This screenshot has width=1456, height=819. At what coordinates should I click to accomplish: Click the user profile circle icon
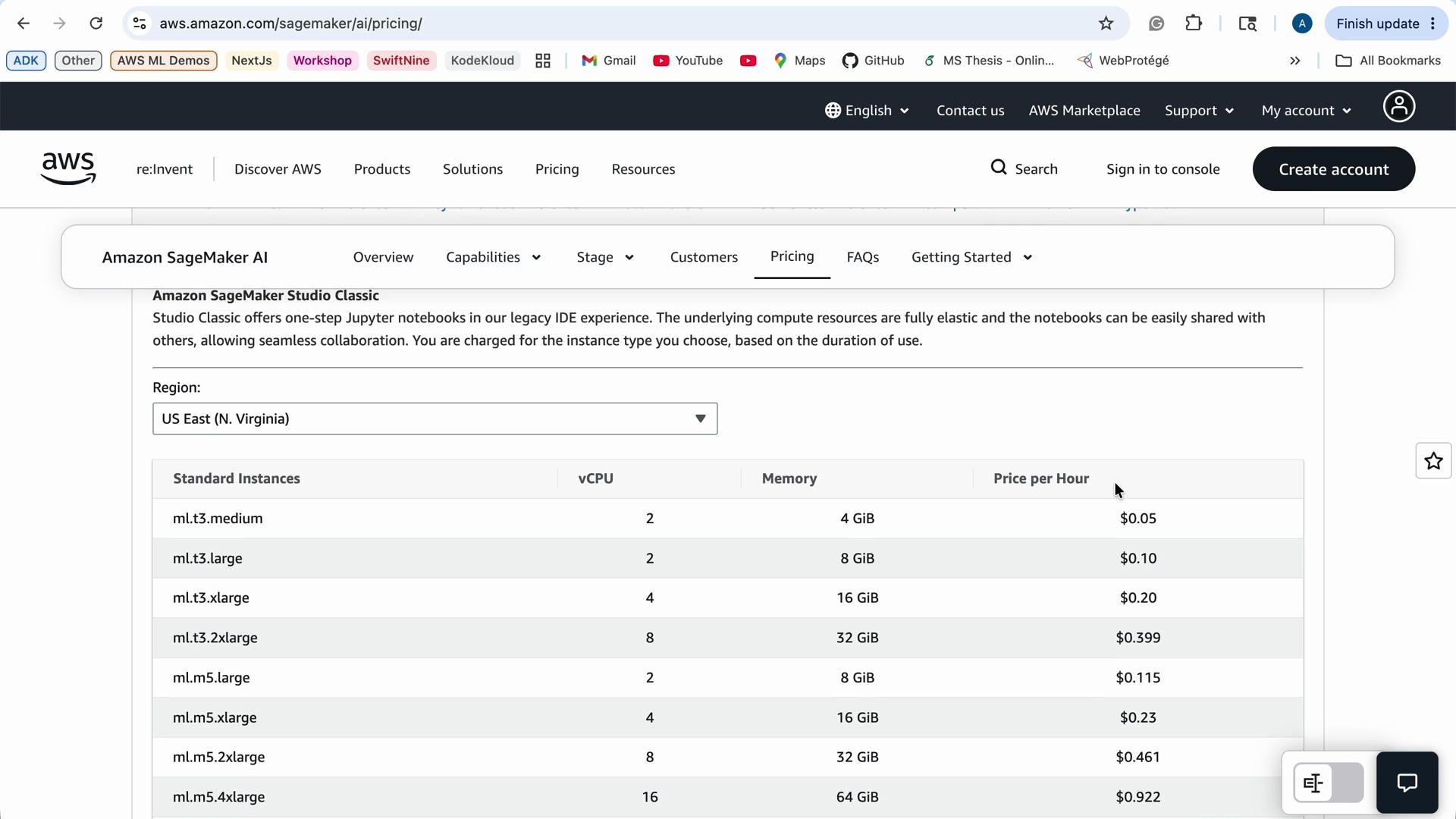click(1398, 107)
